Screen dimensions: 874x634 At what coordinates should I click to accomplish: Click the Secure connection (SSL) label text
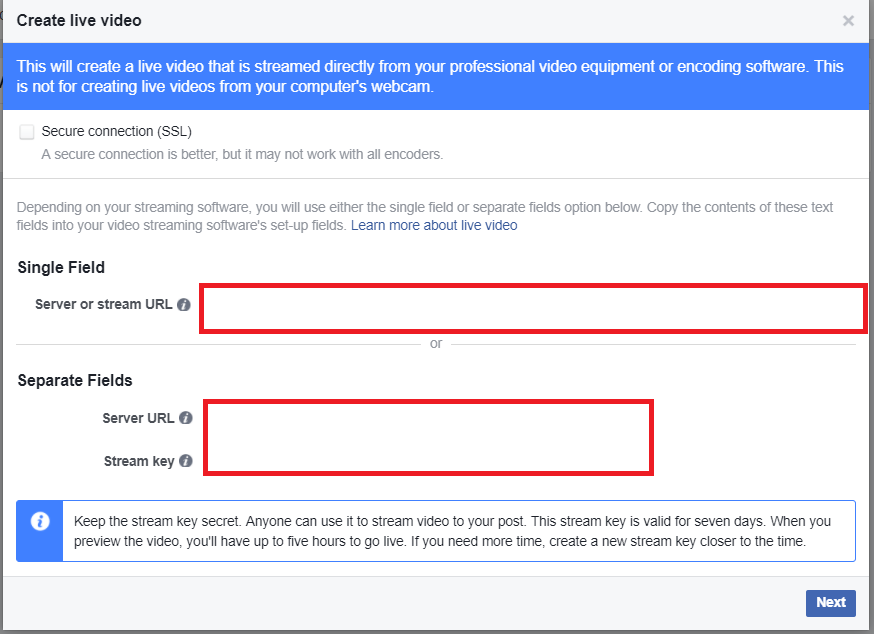coord(116,132)
